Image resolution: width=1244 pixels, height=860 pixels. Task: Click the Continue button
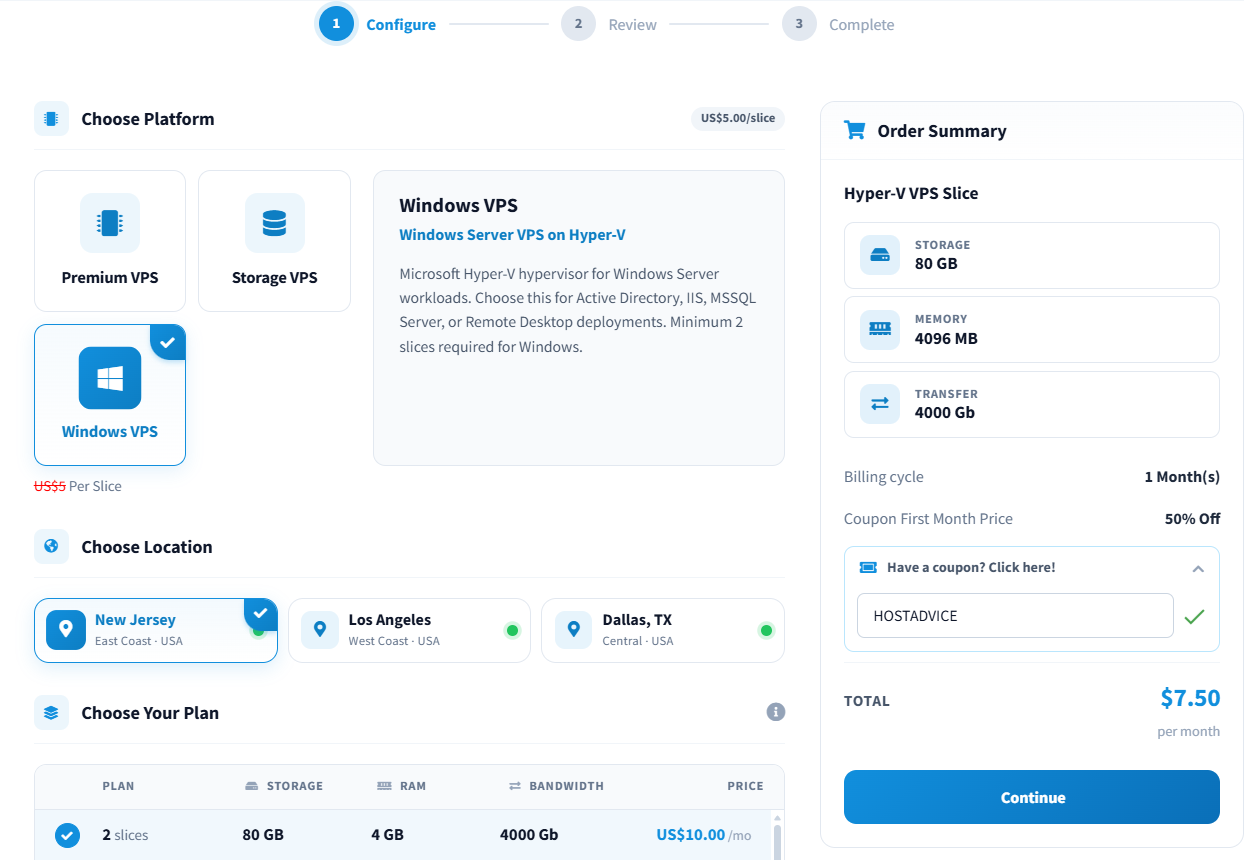point(1032,797)
